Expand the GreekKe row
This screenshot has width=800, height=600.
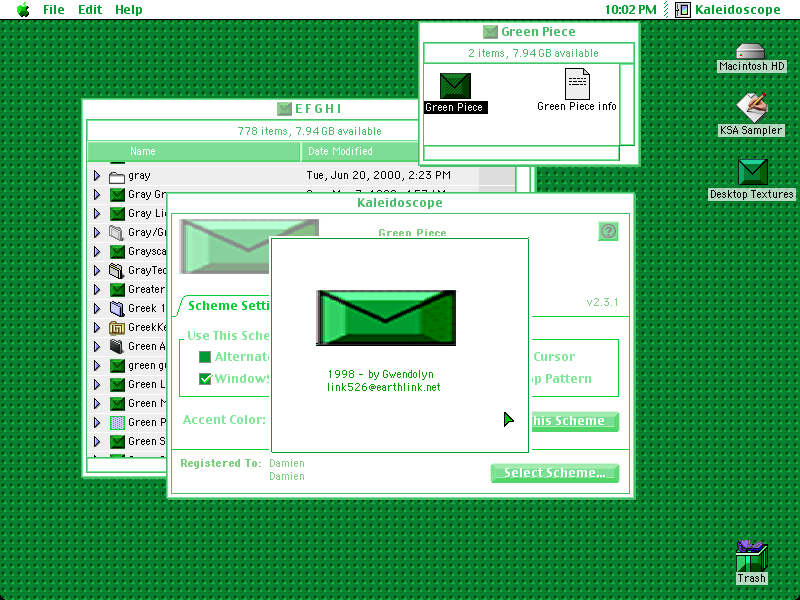point(97,328)
